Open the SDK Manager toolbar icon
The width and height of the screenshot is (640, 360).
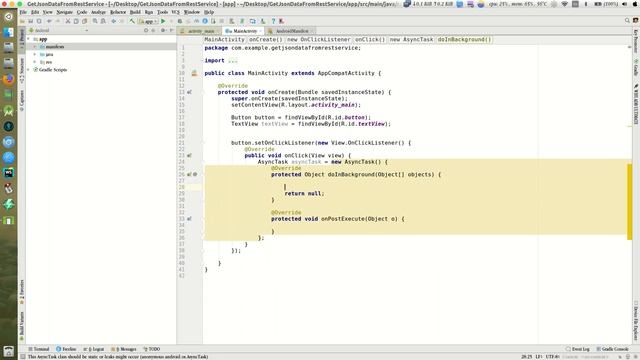(x=263, y=21)
